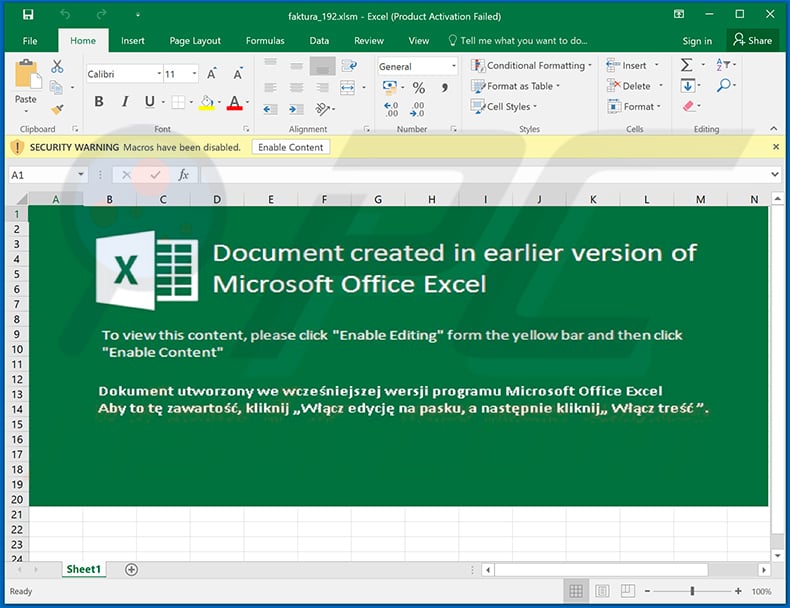Click the Insert Function fx icon

[183, 174]
